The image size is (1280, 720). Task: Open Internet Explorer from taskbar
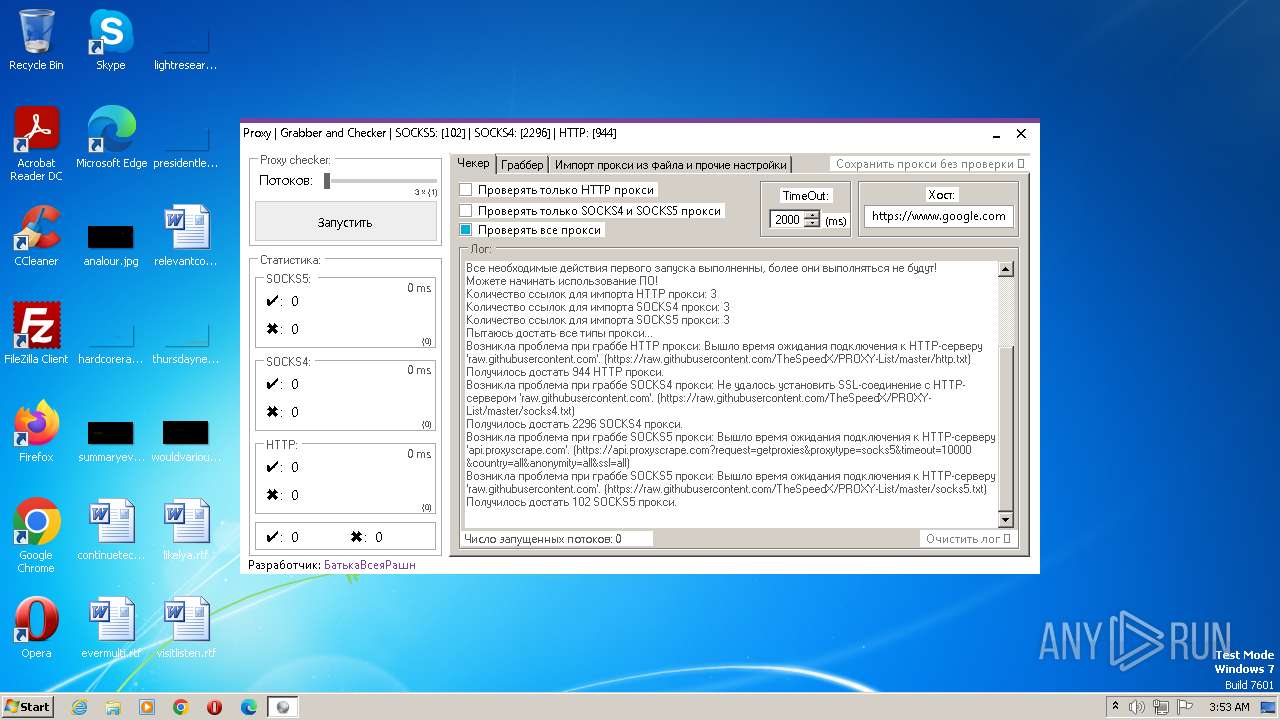point(79,707)
